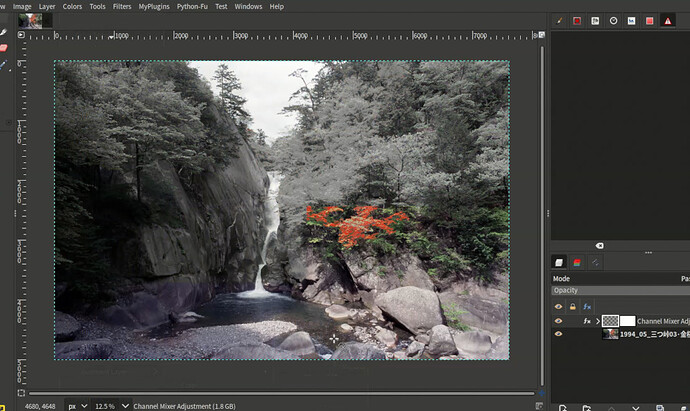Click the Channel Mixer Adjustment status text

(184, 406)
